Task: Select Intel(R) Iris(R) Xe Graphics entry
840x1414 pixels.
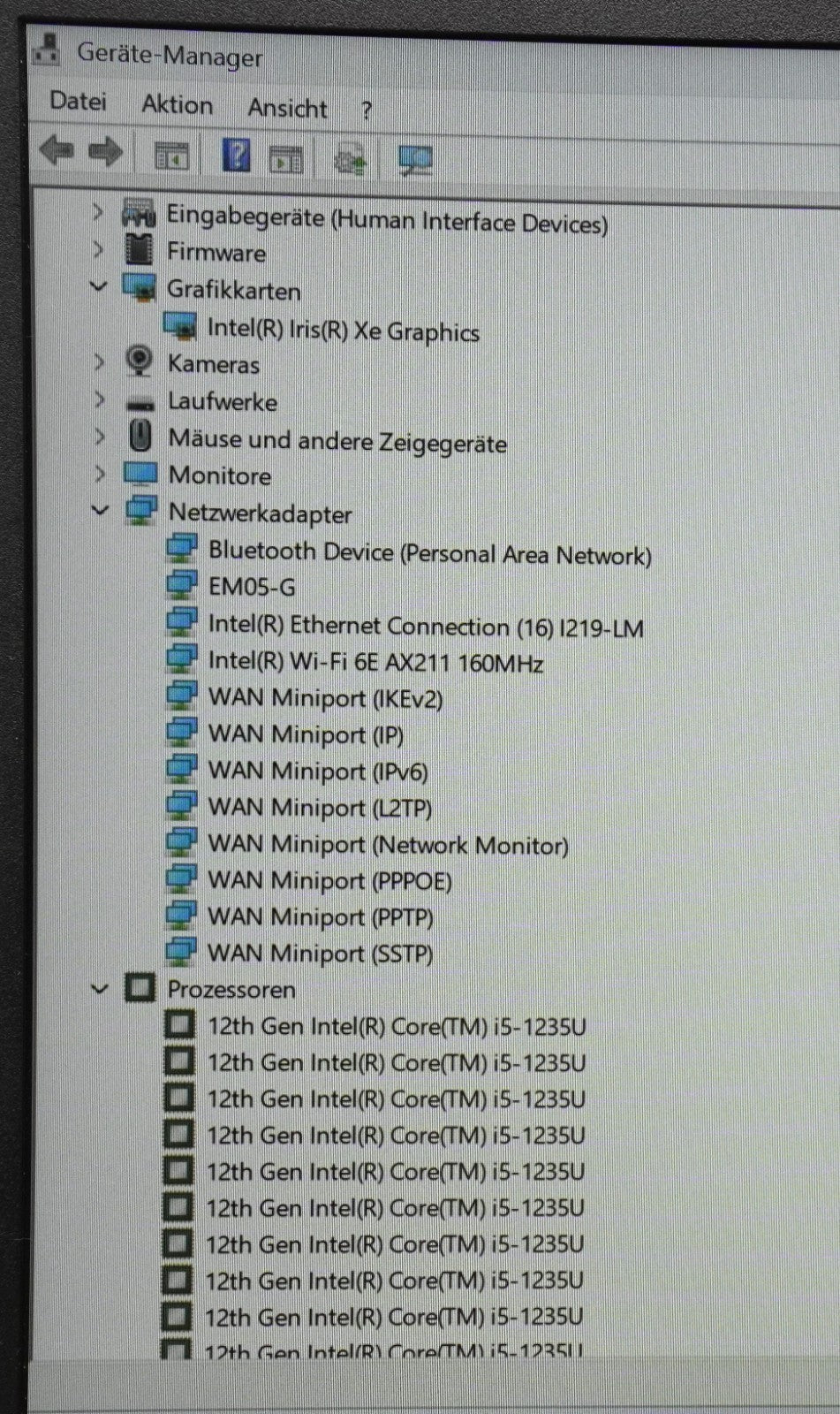Action: click(343, 330)
